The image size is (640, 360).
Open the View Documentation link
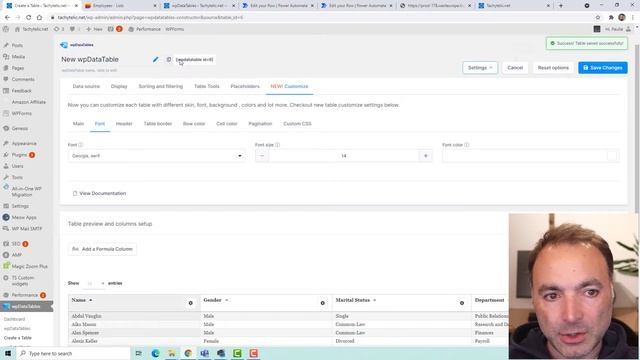99,193
